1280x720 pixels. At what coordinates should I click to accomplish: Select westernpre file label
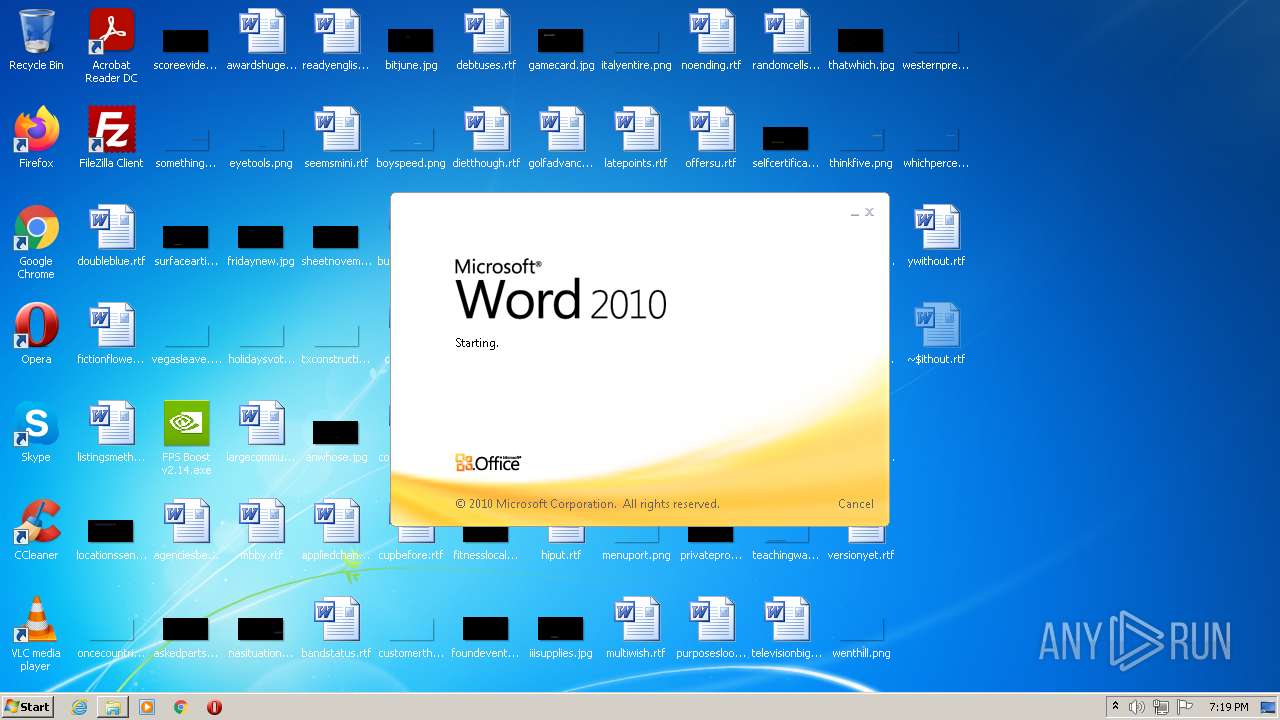(936, 65)
